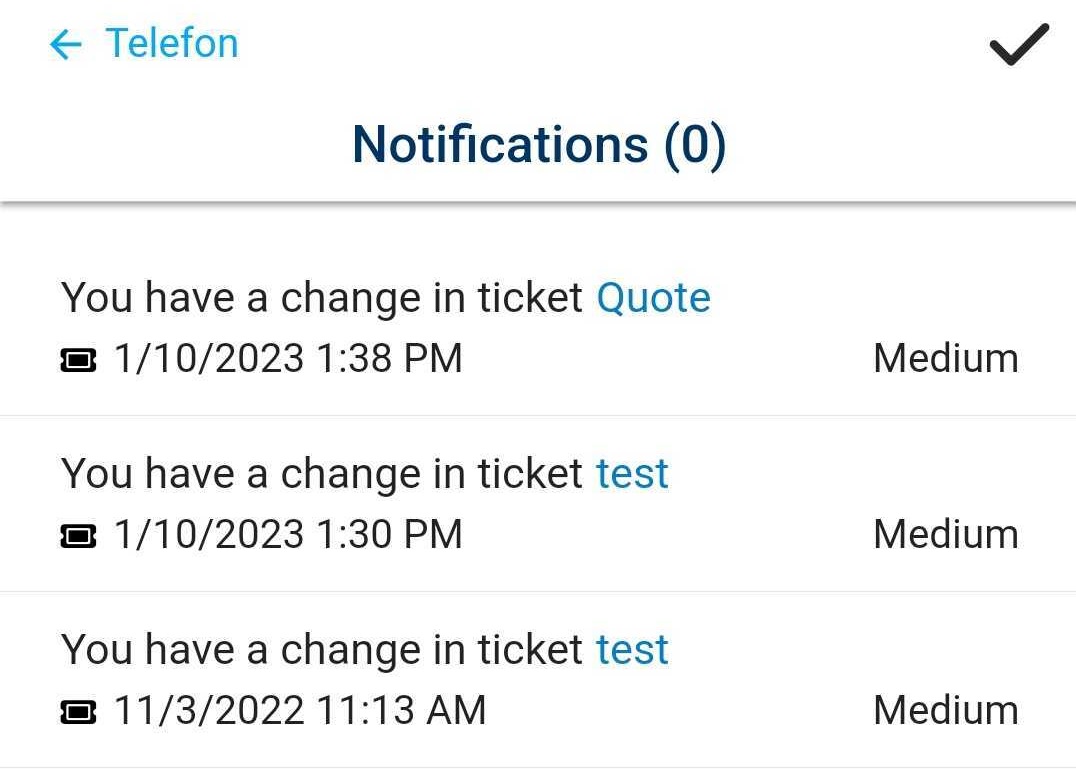Click the Medium priority on the Quote notification
1076x769 pixels.
point(944,357)
